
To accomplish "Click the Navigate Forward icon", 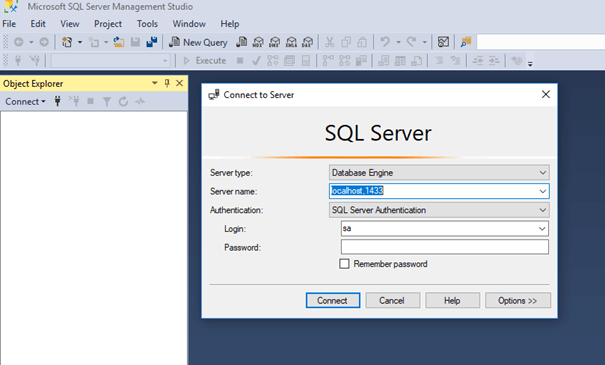I will 44,42.
